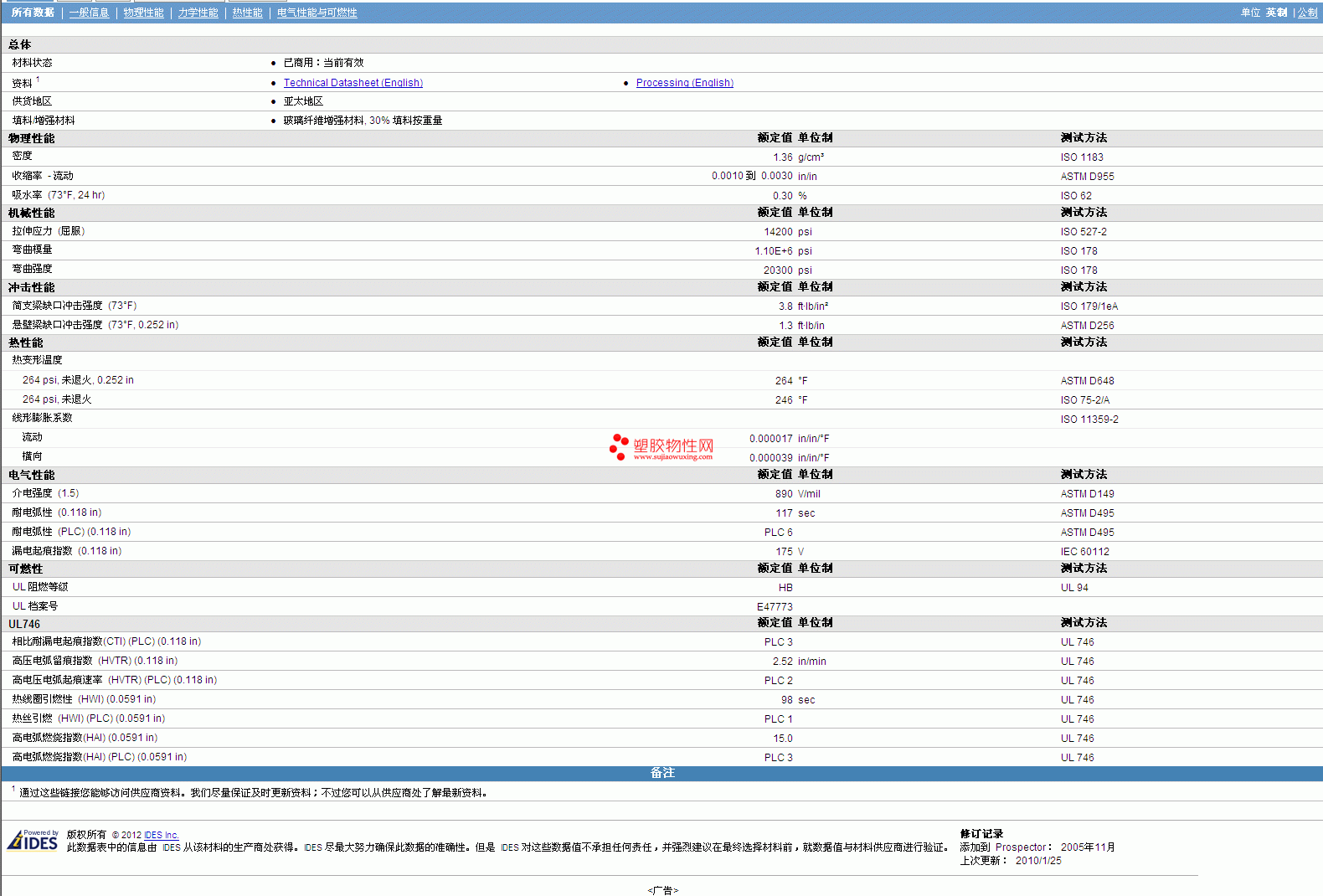Open the 所有数据 tab
Image resolution: width=1323 pixels, height=896 pixels.
(33, 13)
